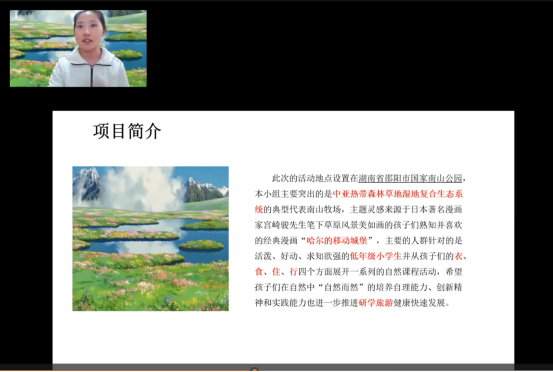Click the slide title 项目简介
This screenshot has width=553, height=372.
pos(127,131)
